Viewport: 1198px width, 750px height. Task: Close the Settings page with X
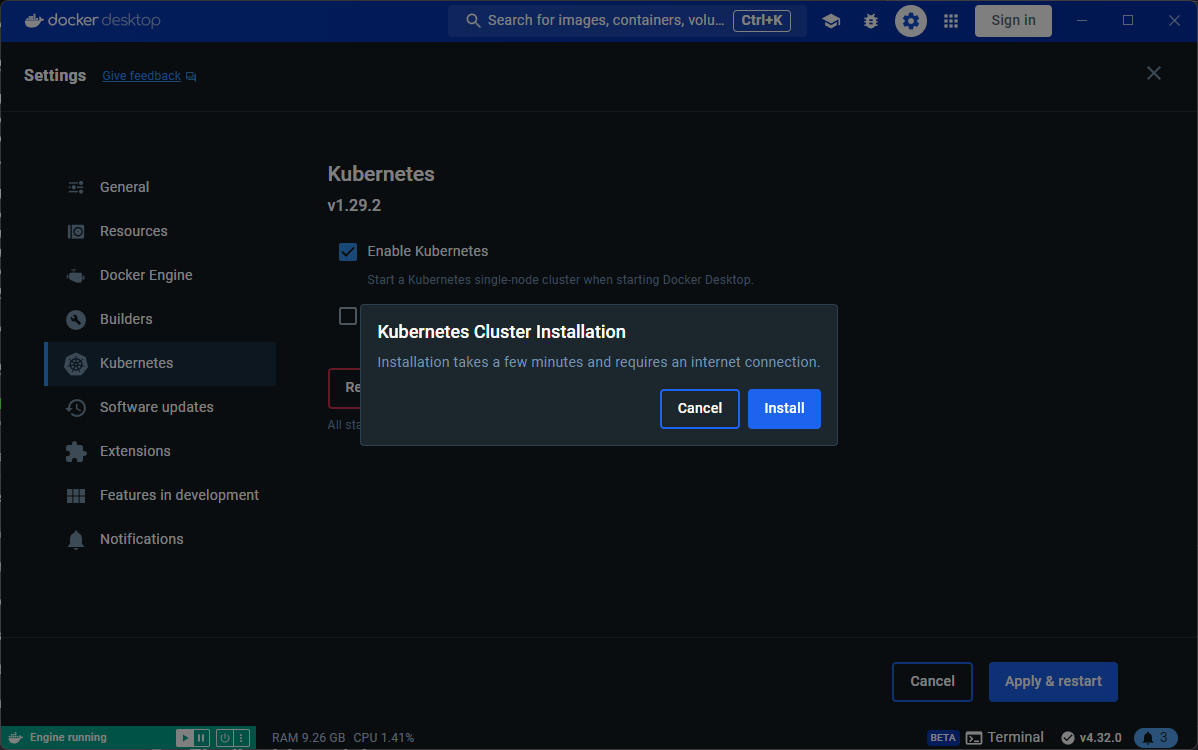[1154, 73]
